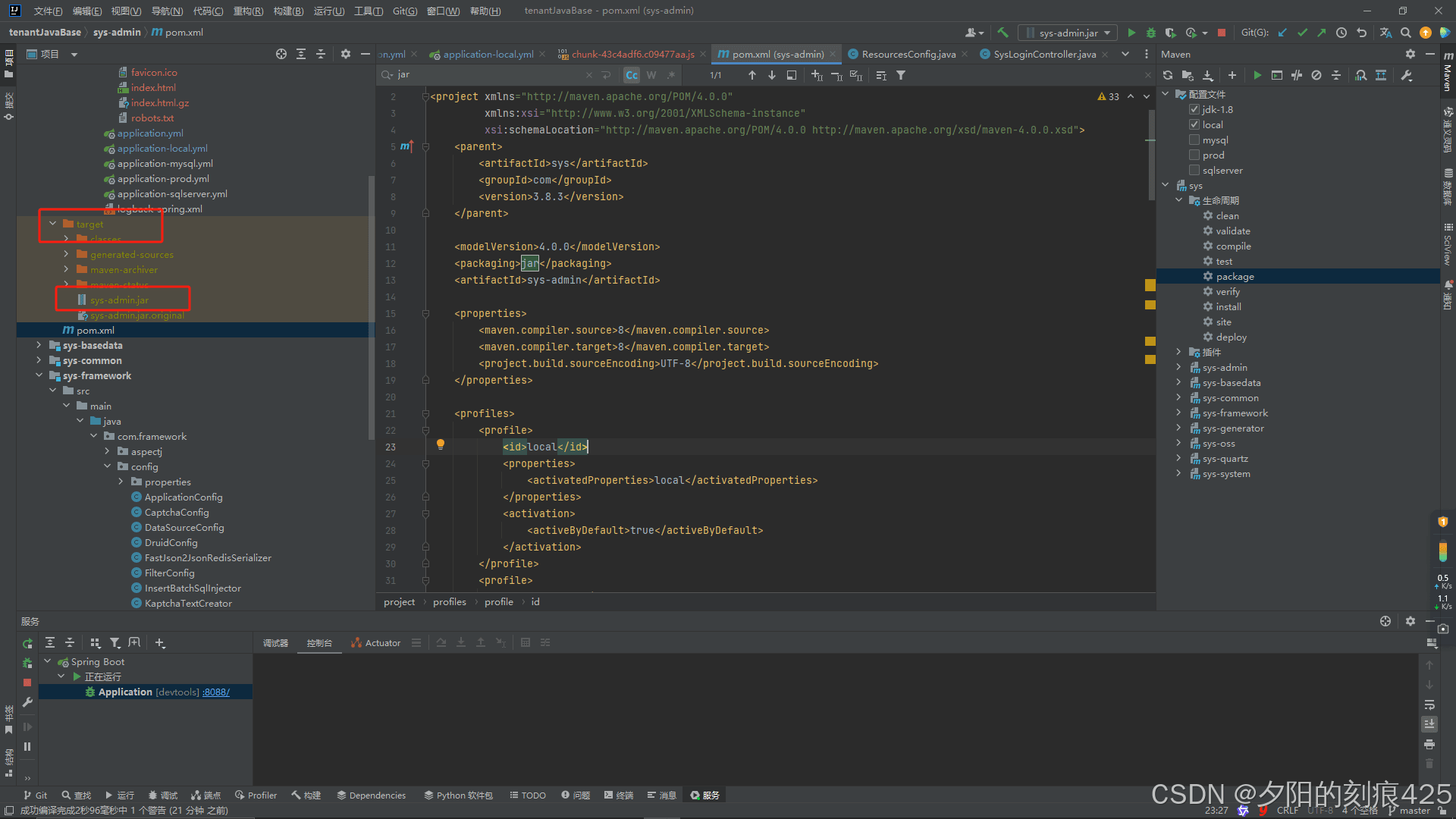This screenshot has width=1456, height=819.
Task: Uncheck the jdk-1.8 profile checkbox
Action: pyautogui.click(x=1194, y=109)
